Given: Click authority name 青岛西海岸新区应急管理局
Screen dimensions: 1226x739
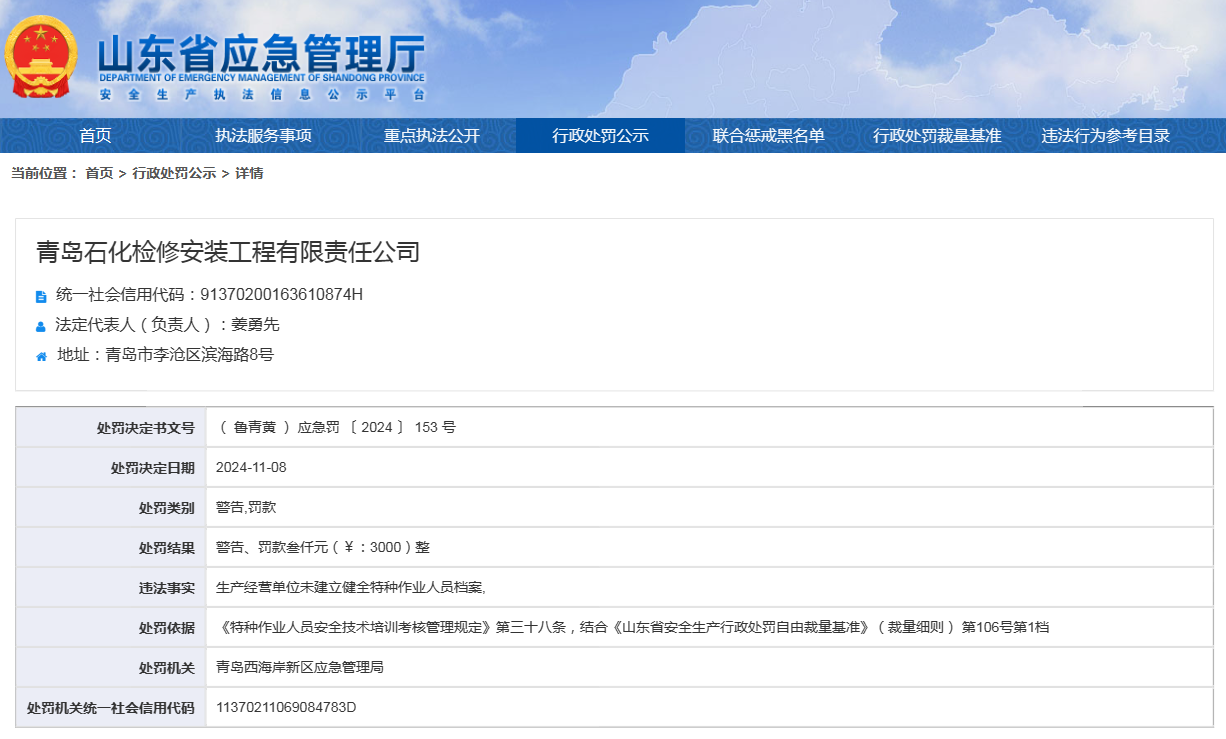Looking at the screenshot, I should (x=300, y=667).
